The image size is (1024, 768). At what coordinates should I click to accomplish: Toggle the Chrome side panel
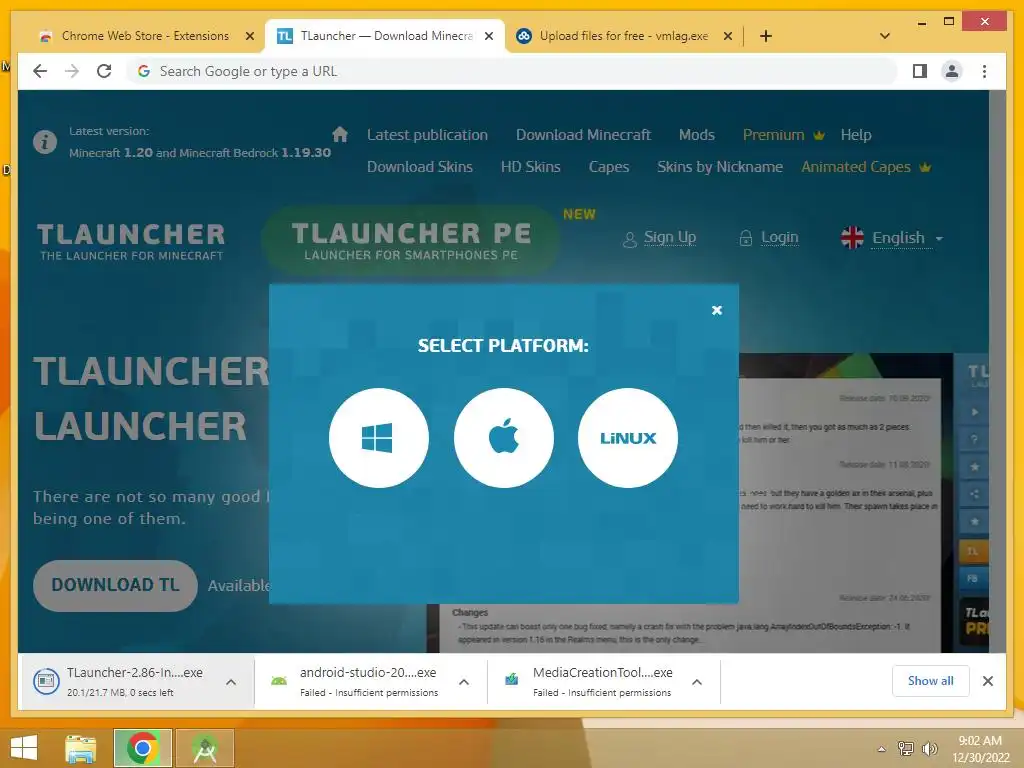pyautogui.click(x=920, y=71)
